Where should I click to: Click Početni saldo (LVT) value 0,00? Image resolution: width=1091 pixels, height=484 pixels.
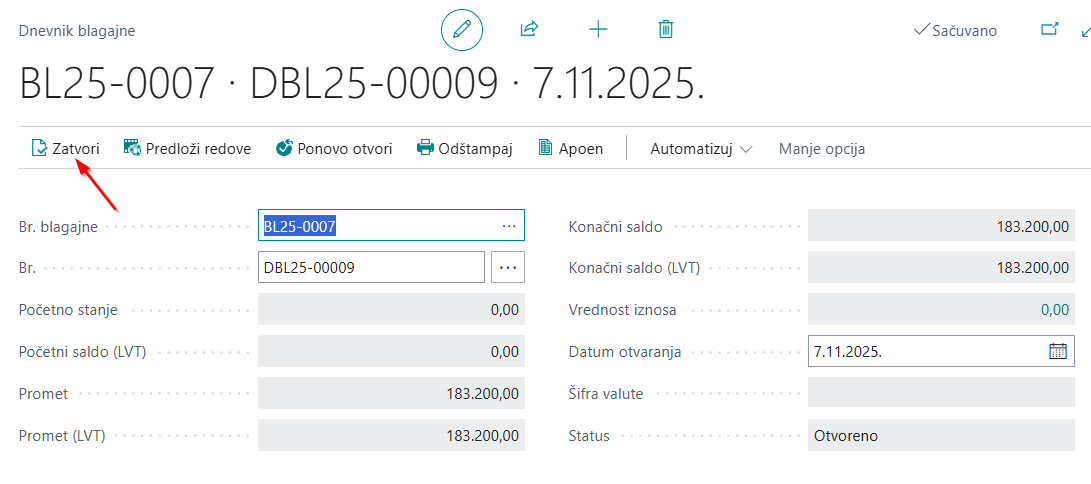point(391,351)
